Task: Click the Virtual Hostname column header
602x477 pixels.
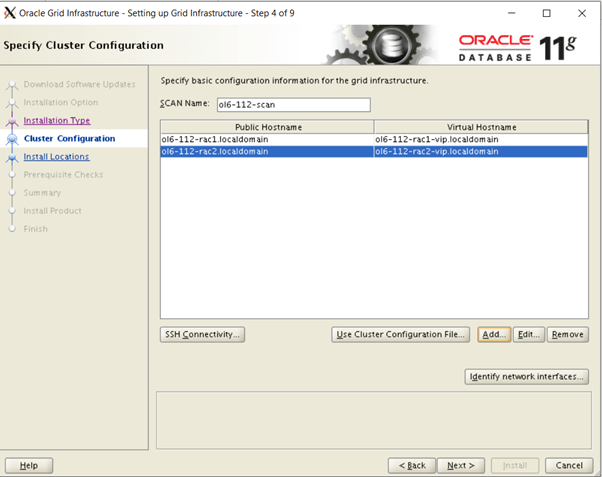Action: click(x=481, y=127)
